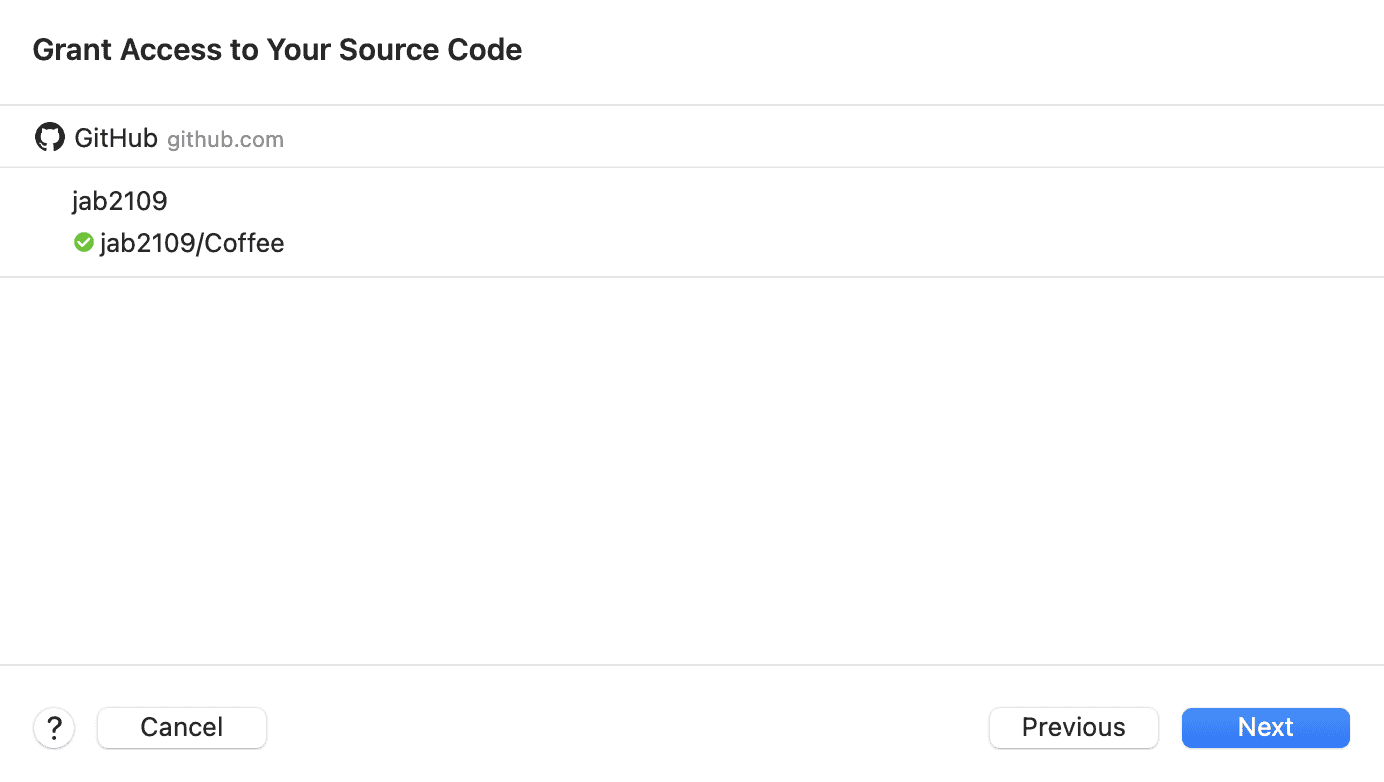Expand the jab2109 account entry
This screenshot has width=1384, height=782.
[x=120, y=201]
